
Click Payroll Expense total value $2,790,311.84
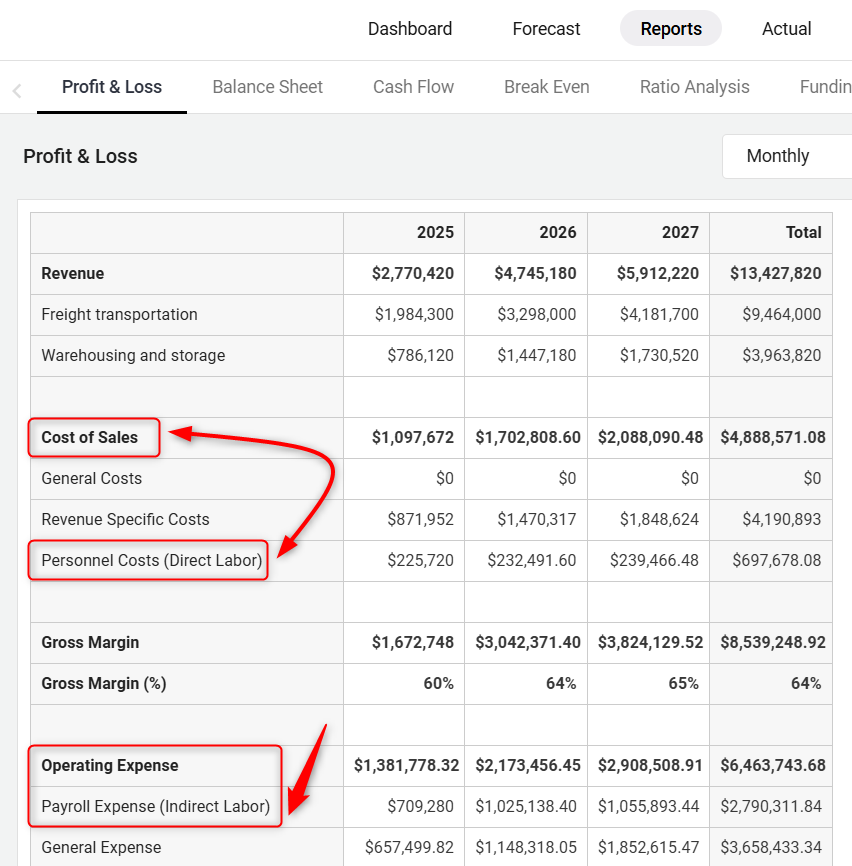(771, 806)
